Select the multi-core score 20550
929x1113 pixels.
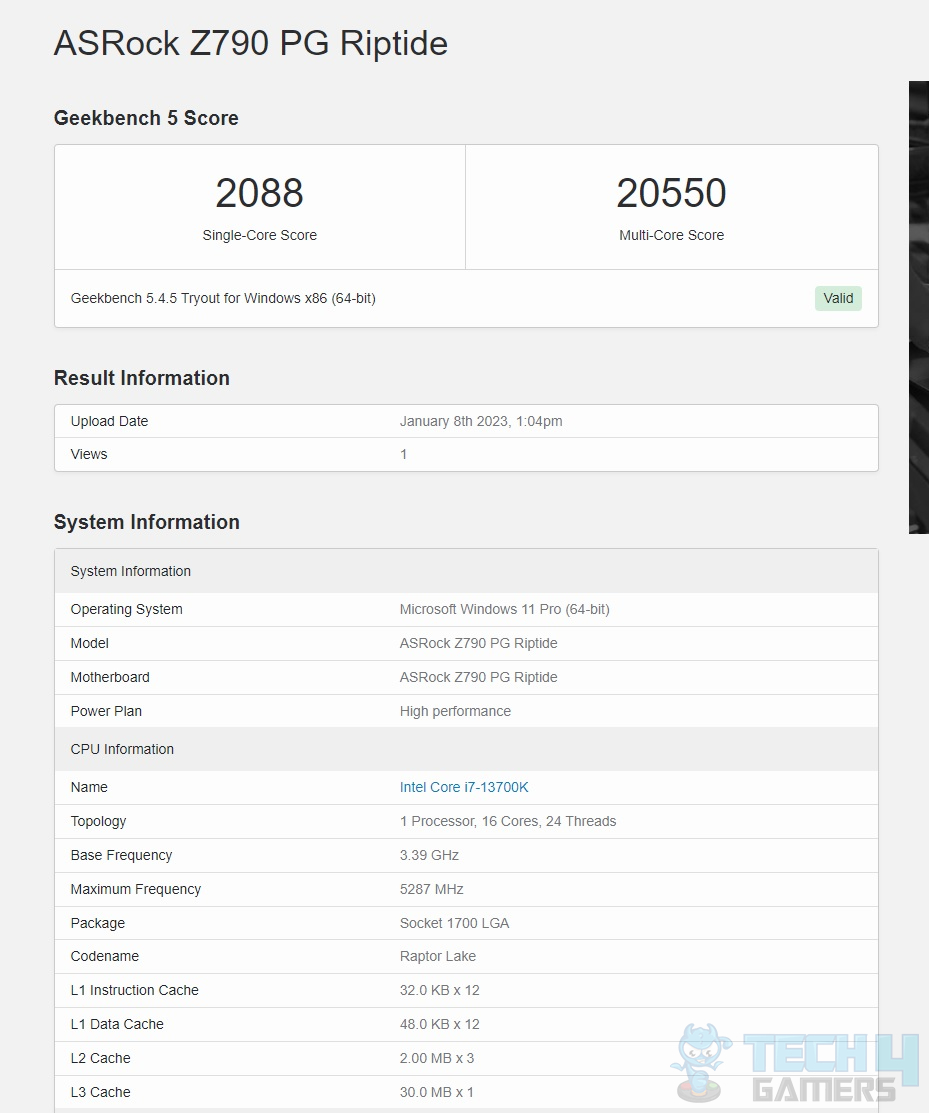[671, 193]
